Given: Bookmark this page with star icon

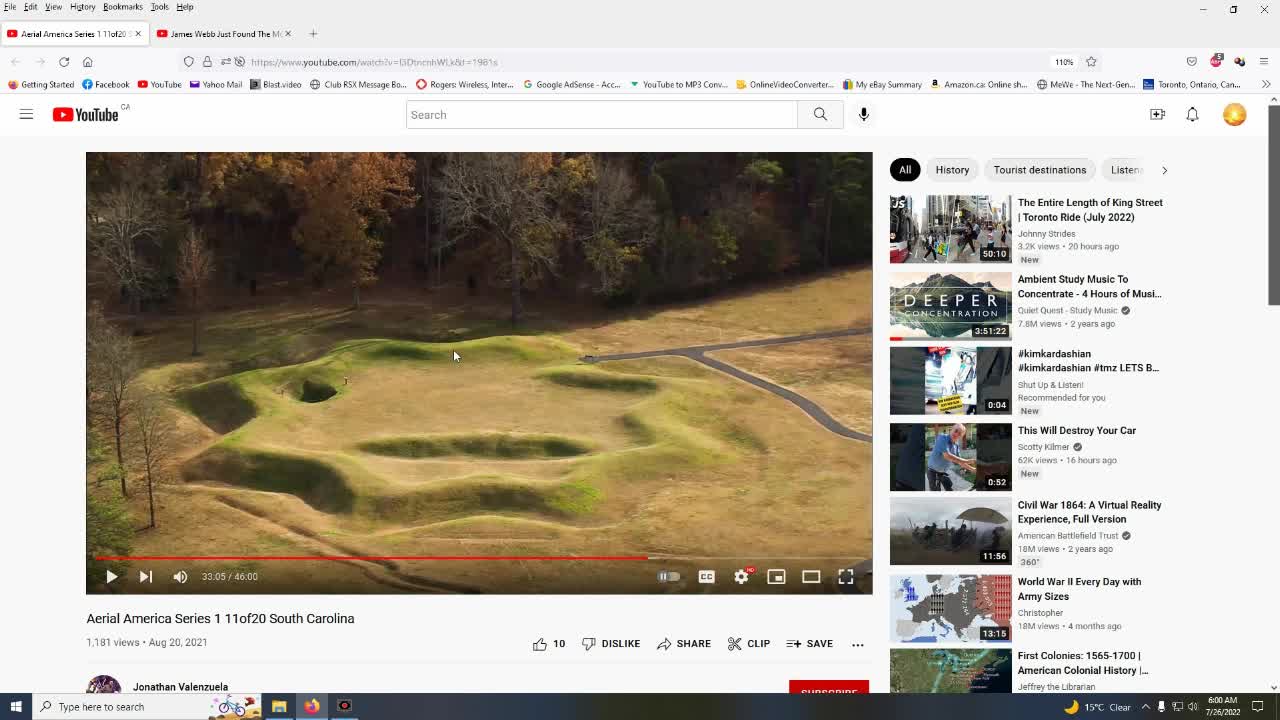Looking at the screenshot, I should (1091, 62).
